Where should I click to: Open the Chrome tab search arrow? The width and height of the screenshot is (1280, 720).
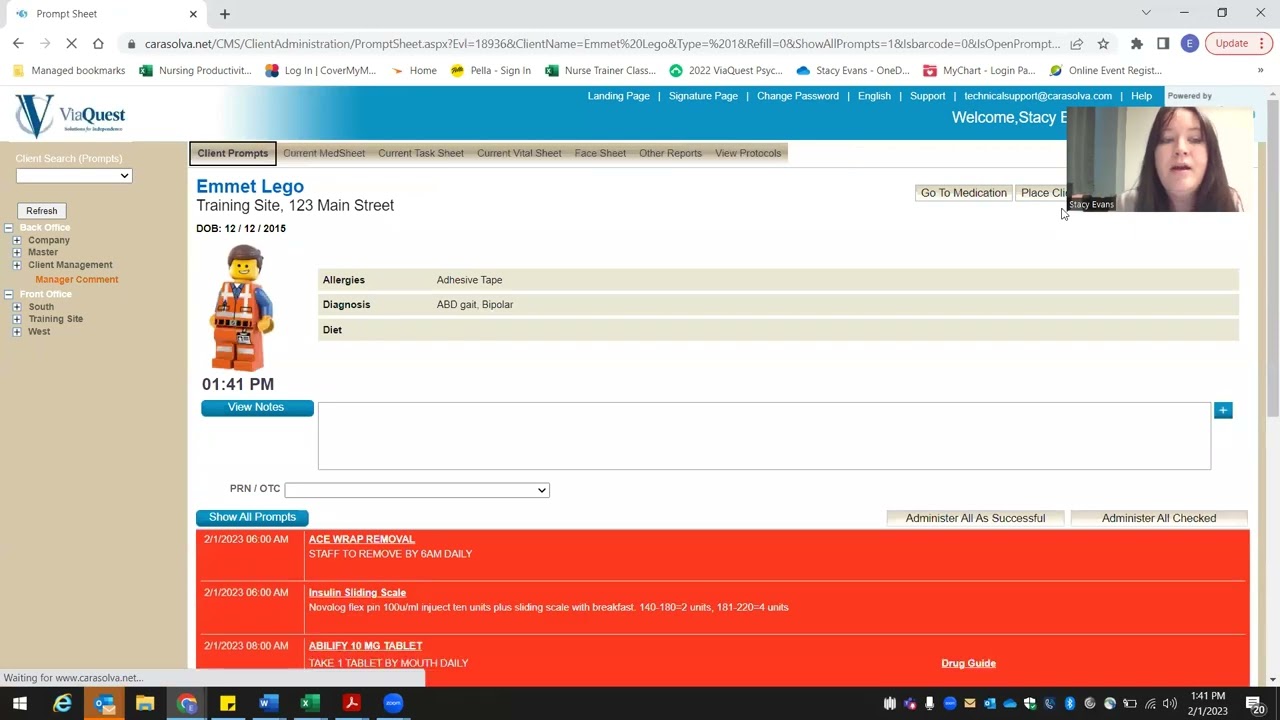[x=1146, y=13]
